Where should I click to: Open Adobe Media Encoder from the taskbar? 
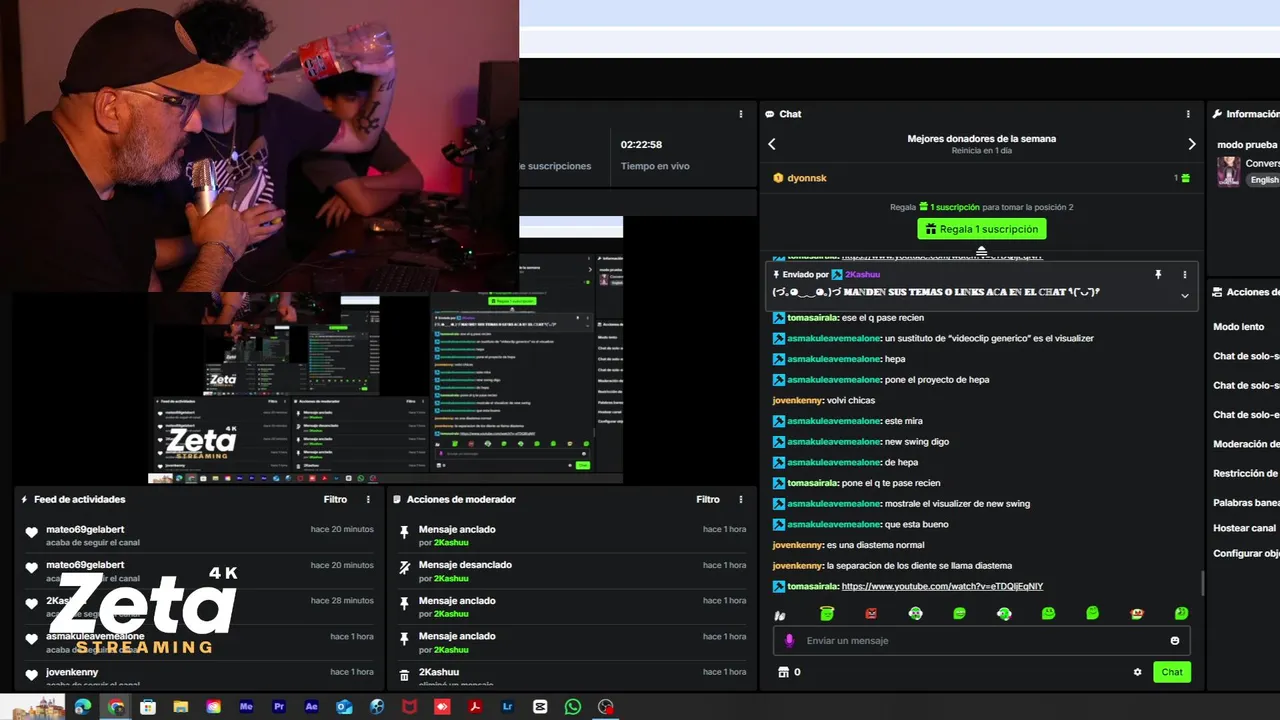pos(246,707)
